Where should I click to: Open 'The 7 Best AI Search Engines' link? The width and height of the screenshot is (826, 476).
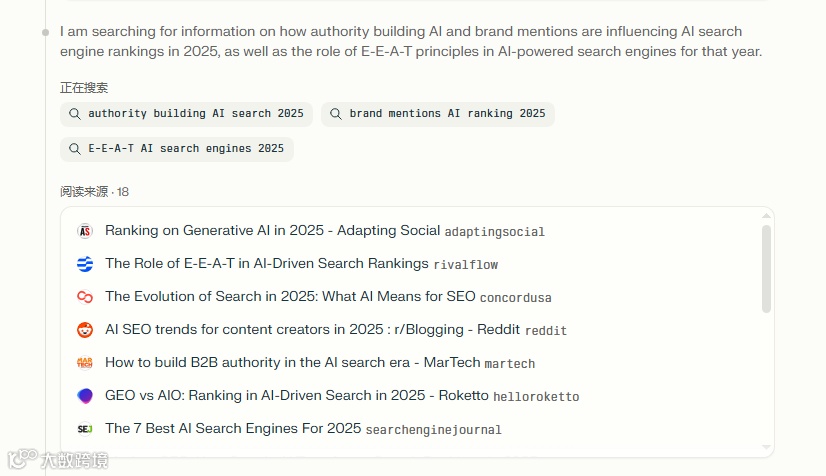click(232, 429)
